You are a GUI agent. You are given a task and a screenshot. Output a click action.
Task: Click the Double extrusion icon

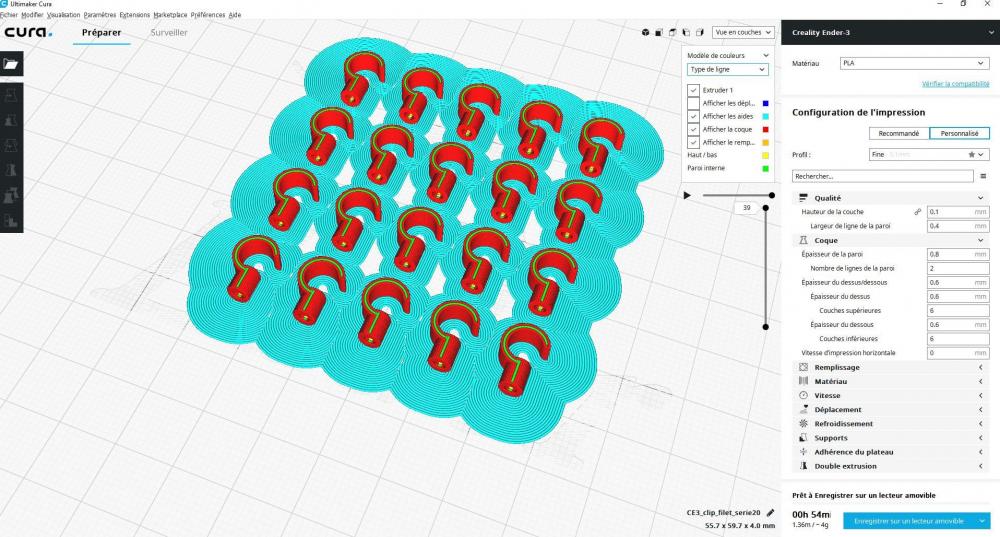coord(803,466)
